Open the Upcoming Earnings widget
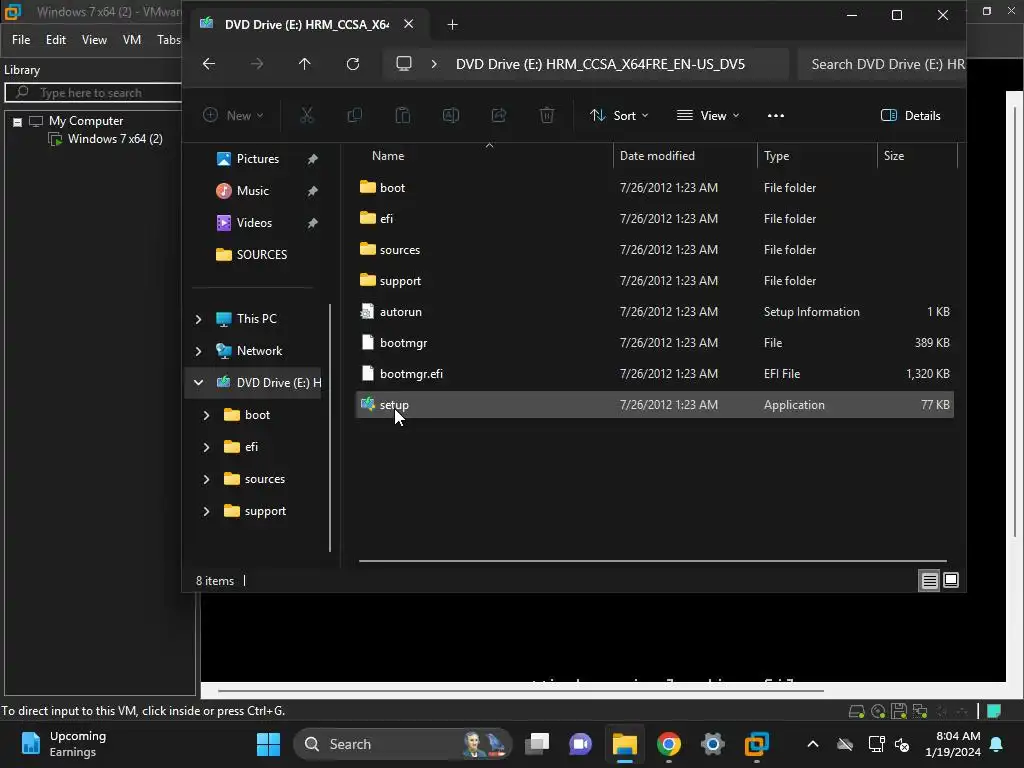Image resolution: width=1024 pixels, height=768 pixels. click(63, 744)
